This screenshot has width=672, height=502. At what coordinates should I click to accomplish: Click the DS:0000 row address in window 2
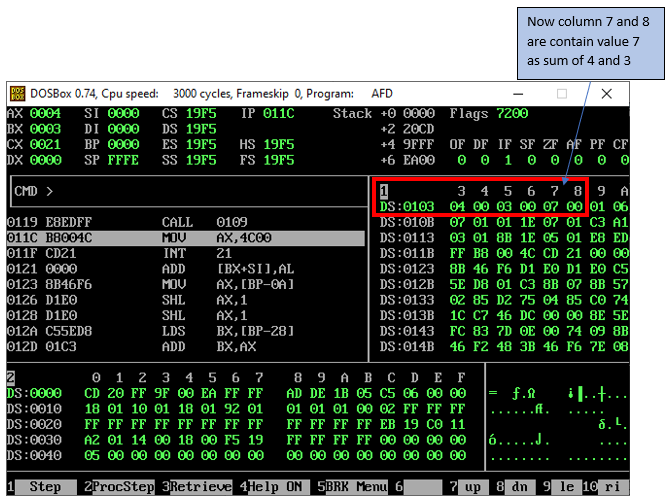(34, 394)
